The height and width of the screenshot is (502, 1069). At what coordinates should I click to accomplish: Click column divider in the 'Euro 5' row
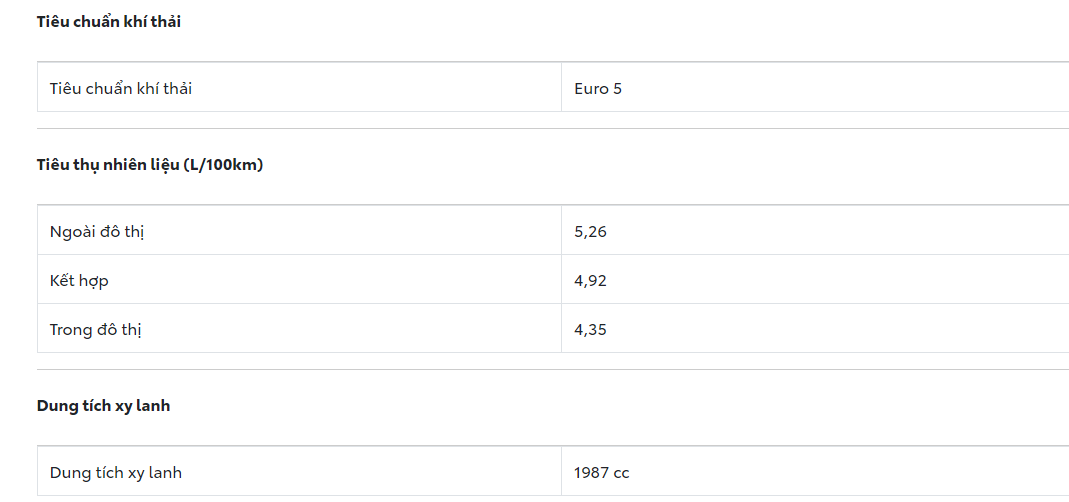[x=561, y=88]
